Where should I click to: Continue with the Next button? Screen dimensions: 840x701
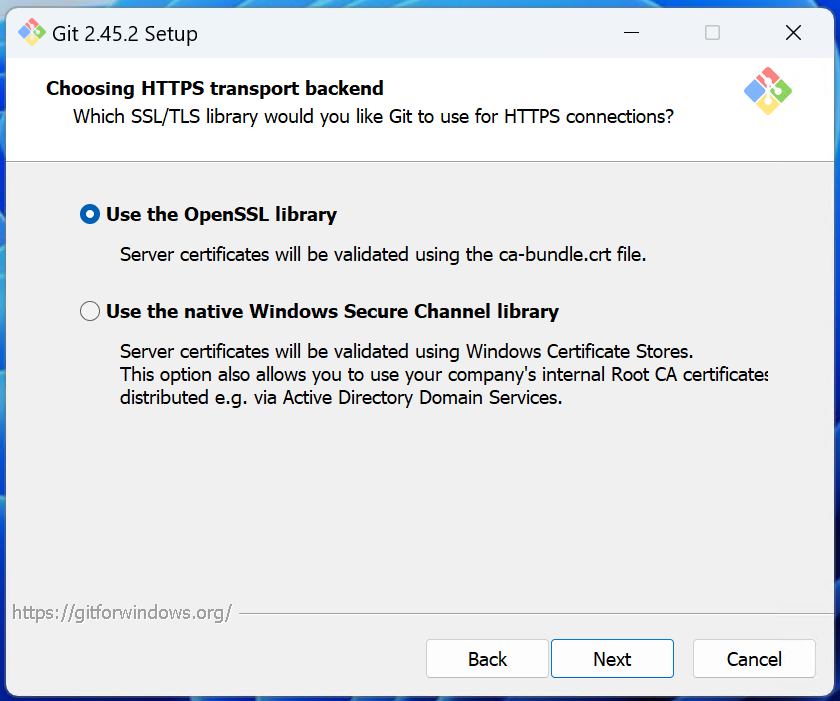coord(612,658)
